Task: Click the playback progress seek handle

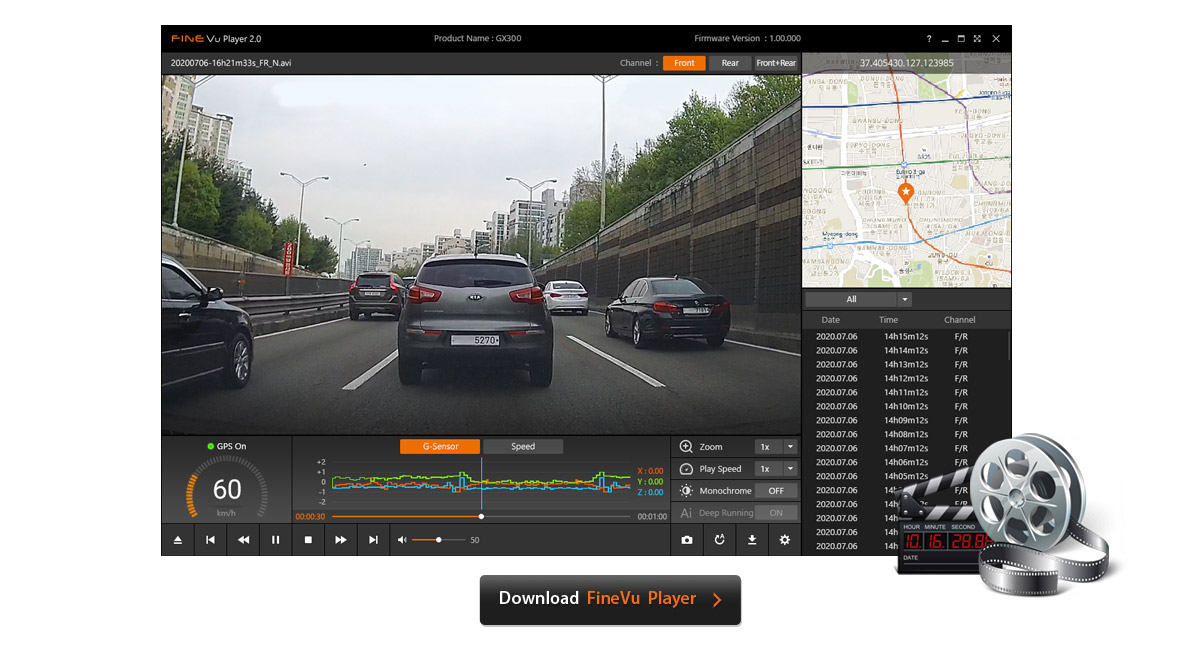Action: [481, 517]
